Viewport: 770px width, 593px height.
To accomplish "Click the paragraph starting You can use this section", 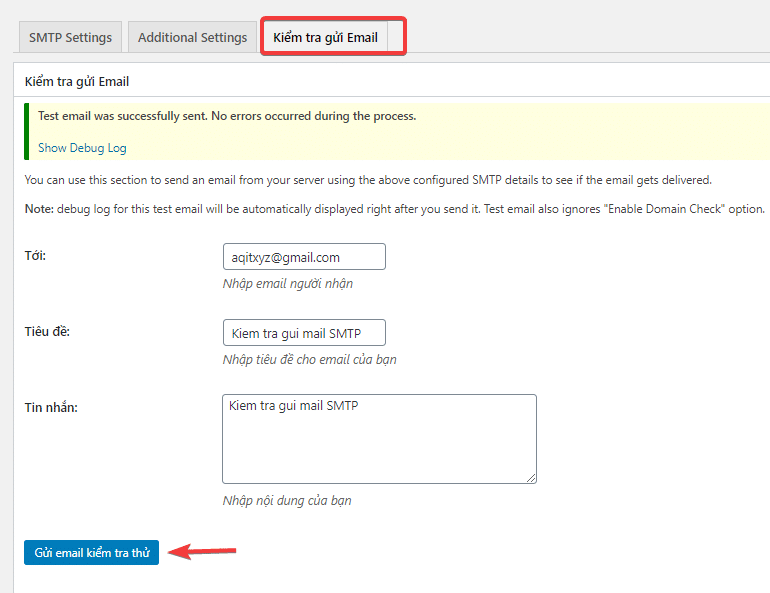I will pyautogui.click(x=367, y=180).
